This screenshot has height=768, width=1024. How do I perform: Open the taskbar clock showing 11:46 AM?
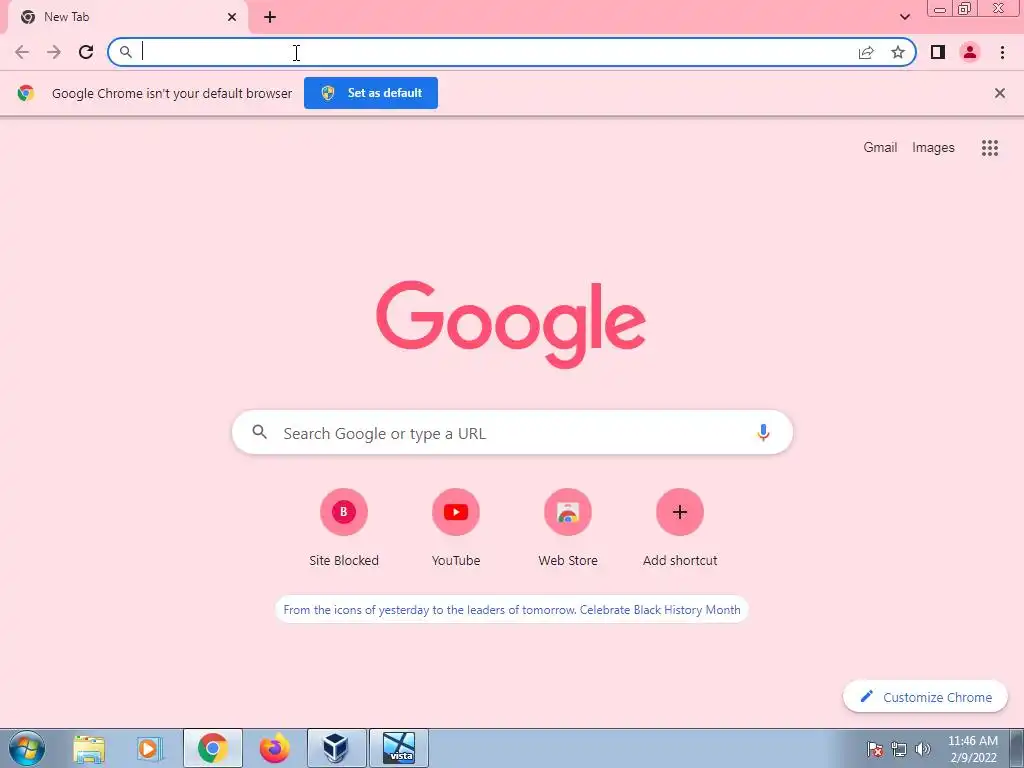972,749
